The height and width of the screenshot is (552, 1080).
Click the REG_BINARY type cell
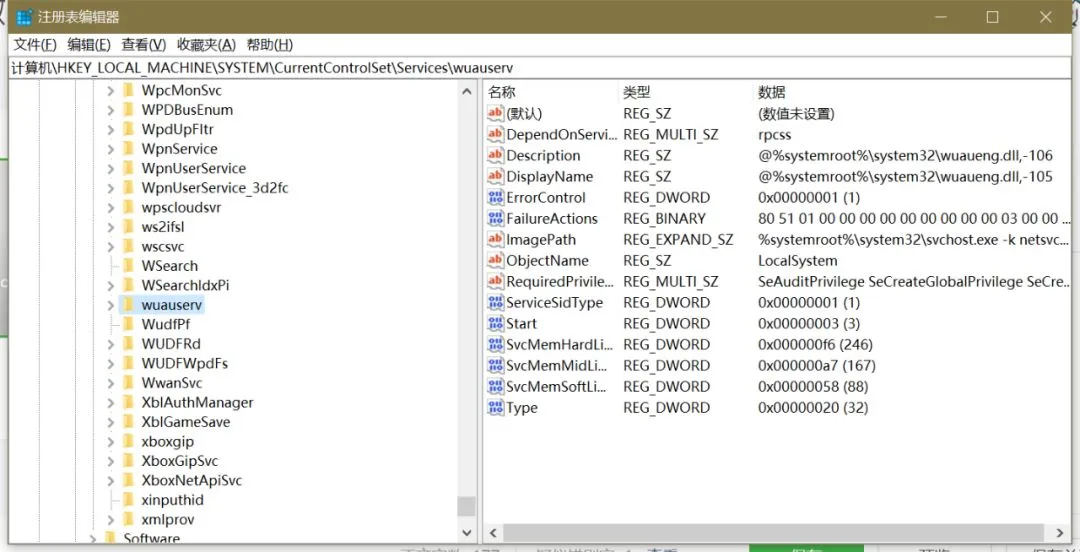(x=665, y=218)
